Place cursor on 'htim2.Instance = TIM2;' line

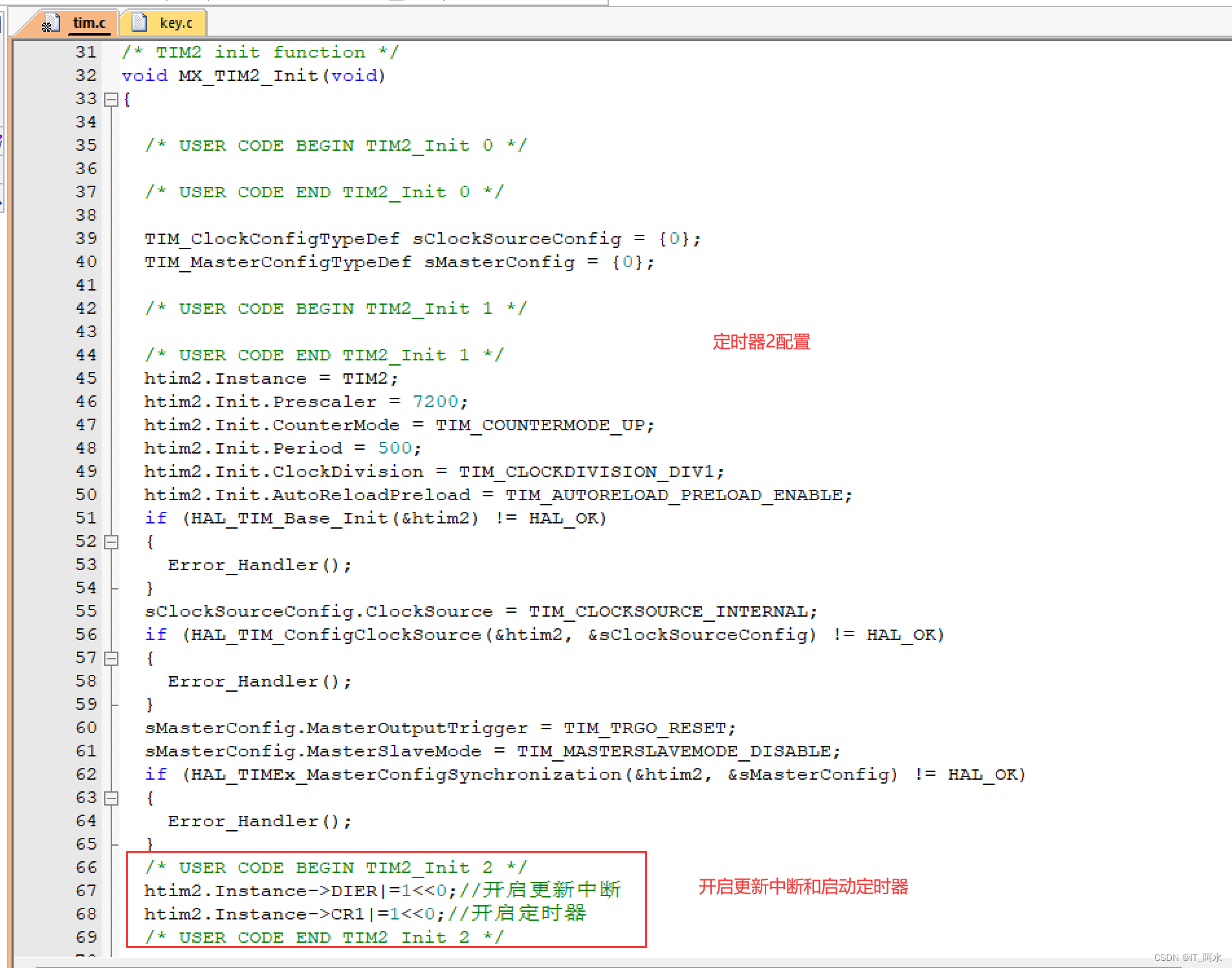(x=271, y=379)
